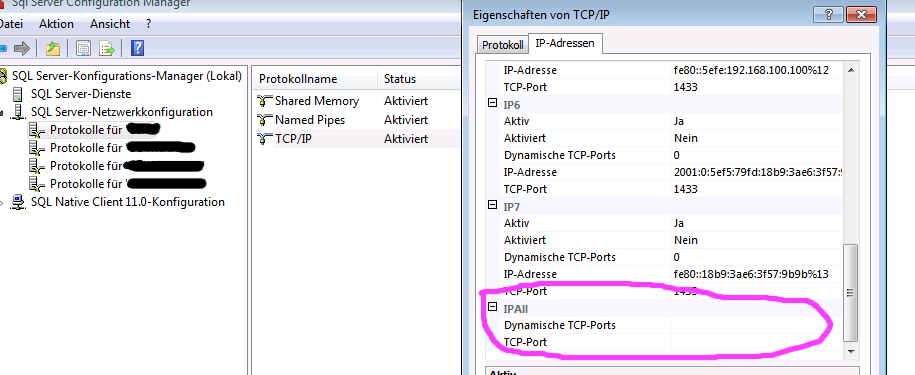The height and width of the screenshot is (375, 915).
Task: Collapse the IP7 section
Action: pos(492,206)
